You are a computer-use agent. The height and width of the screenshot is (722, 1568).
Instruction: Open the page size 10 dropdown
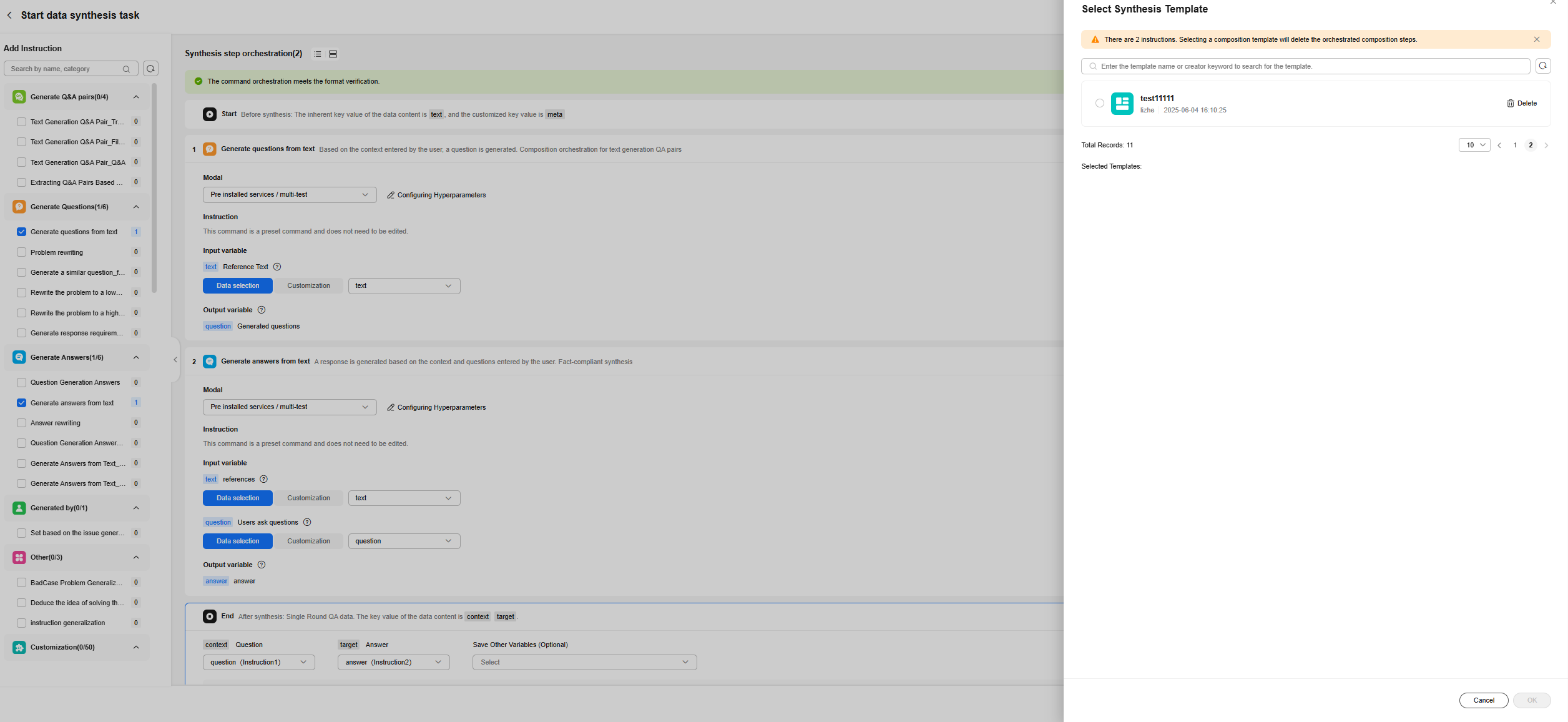[x=1474, y=145]
